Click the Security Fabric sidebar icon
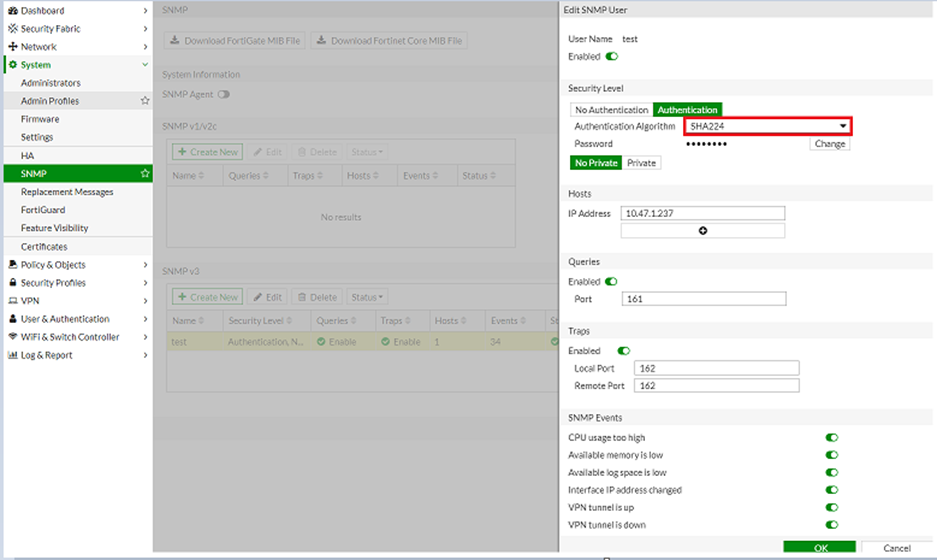Image resolution: width=937 pixels, height=560 pixels. coord(13,29)
